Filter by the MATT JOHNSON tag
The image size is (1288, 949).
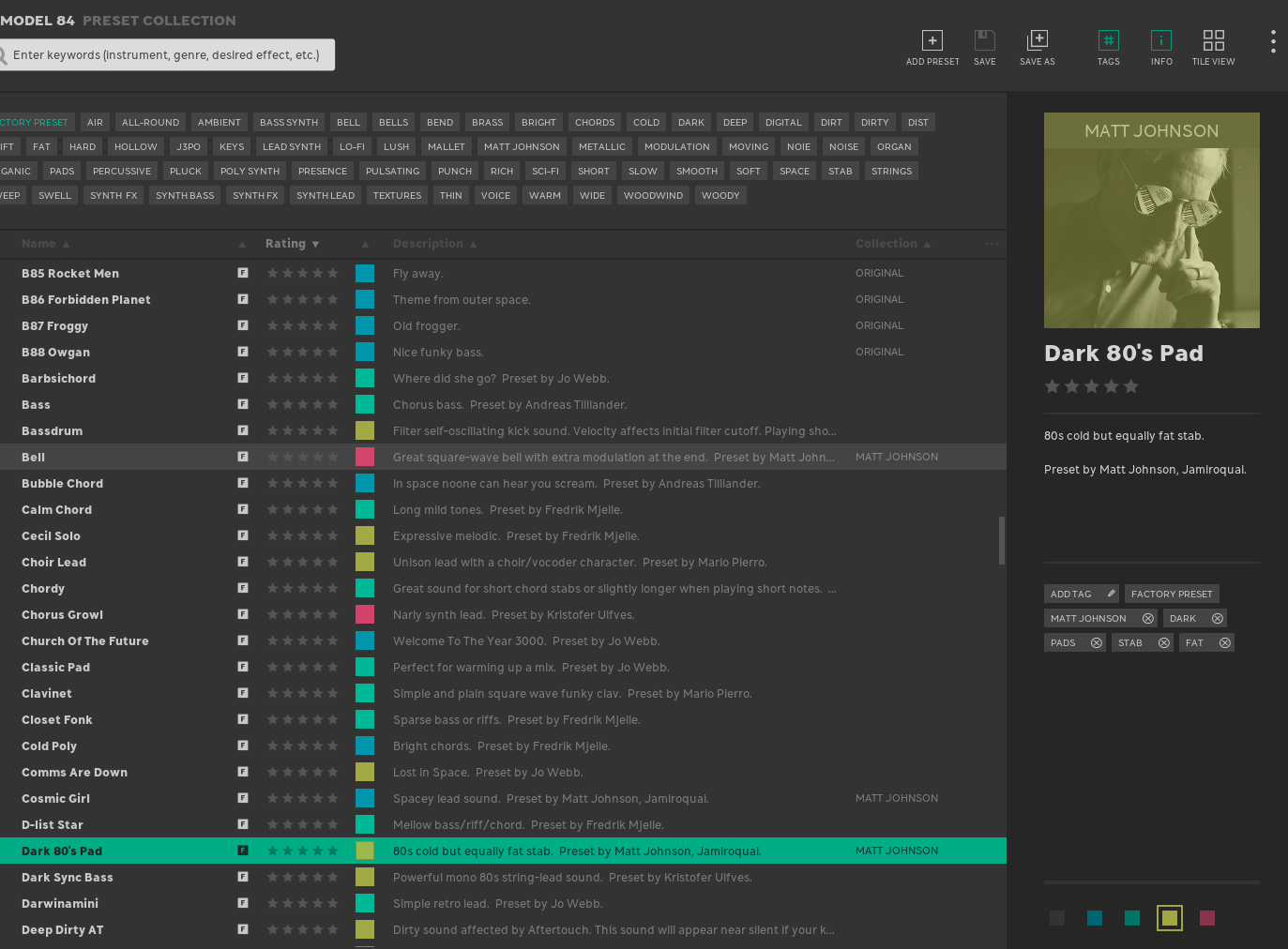point(522,147)
